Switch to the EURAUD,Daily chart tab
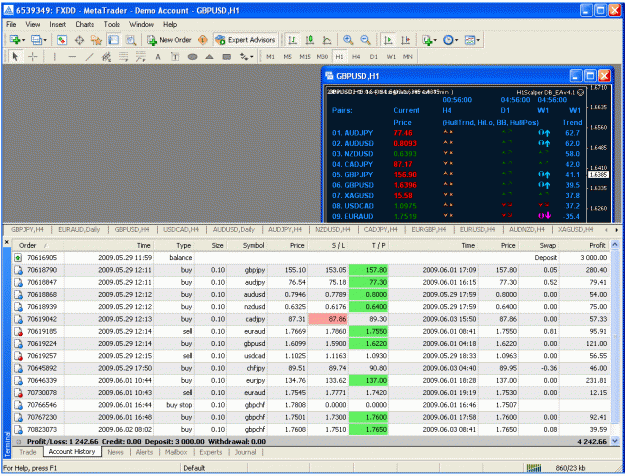This screenshot has width=625, height=476. (79, 230)
